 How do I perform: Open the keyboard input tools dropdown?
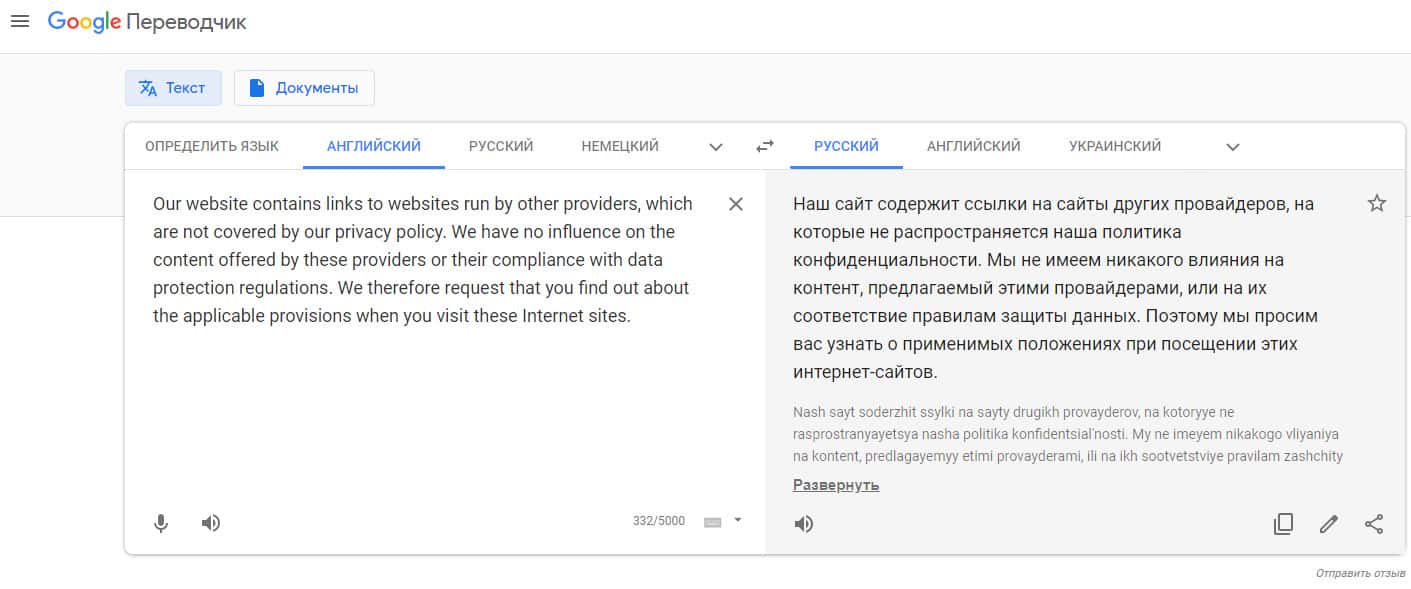pyautogui.click(x=737, y=520)
